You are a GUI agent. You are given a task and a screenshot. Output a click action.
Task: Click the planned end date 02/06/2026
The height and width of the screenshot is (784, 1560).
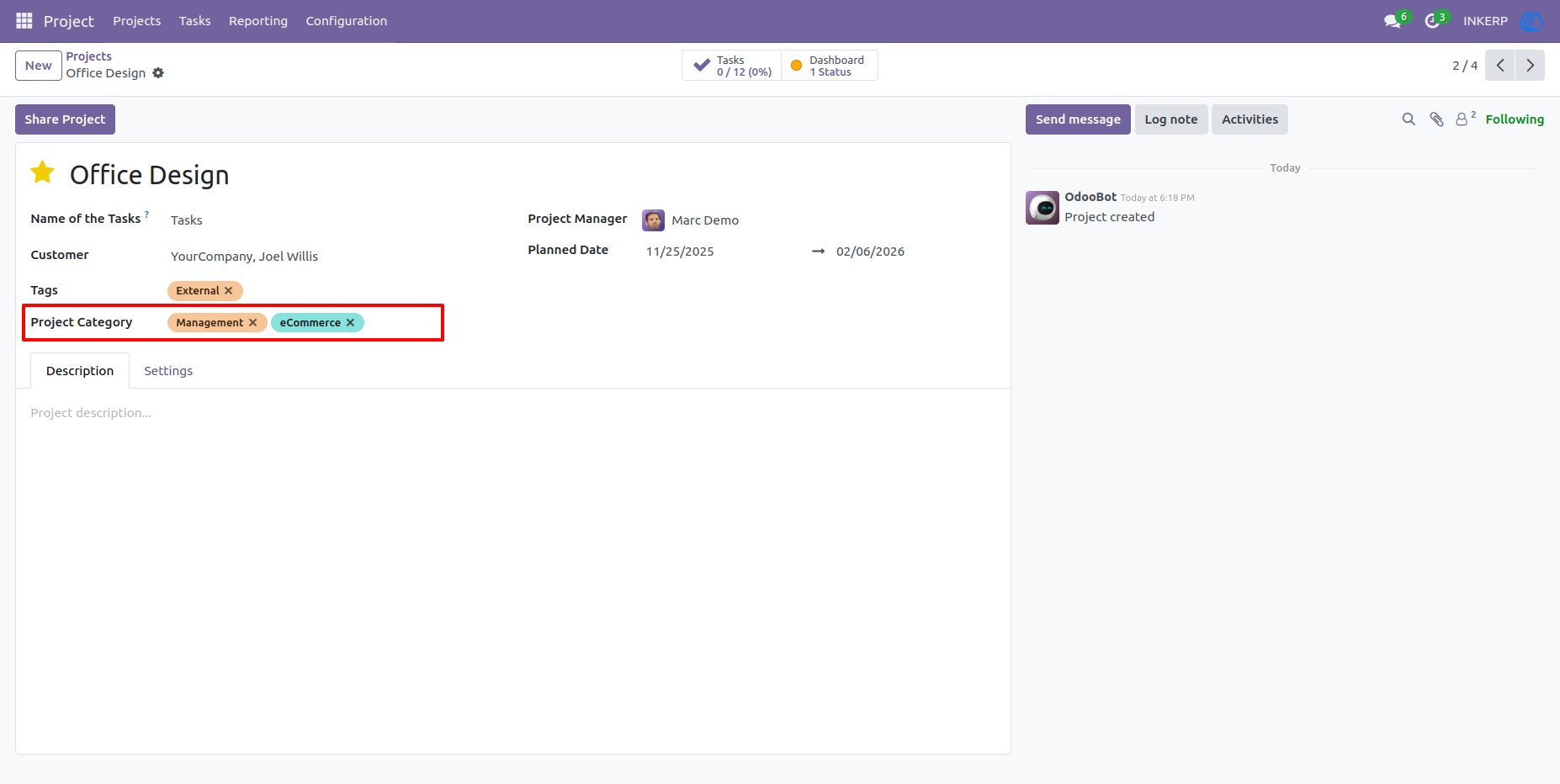click(x=871, y=252)
